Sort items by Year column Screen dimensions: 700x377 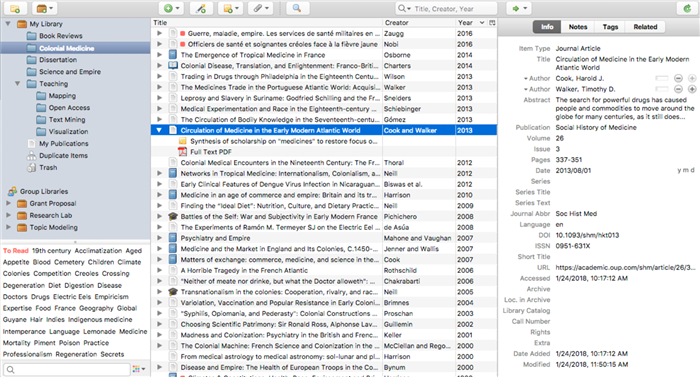click(x=471, y=23)
